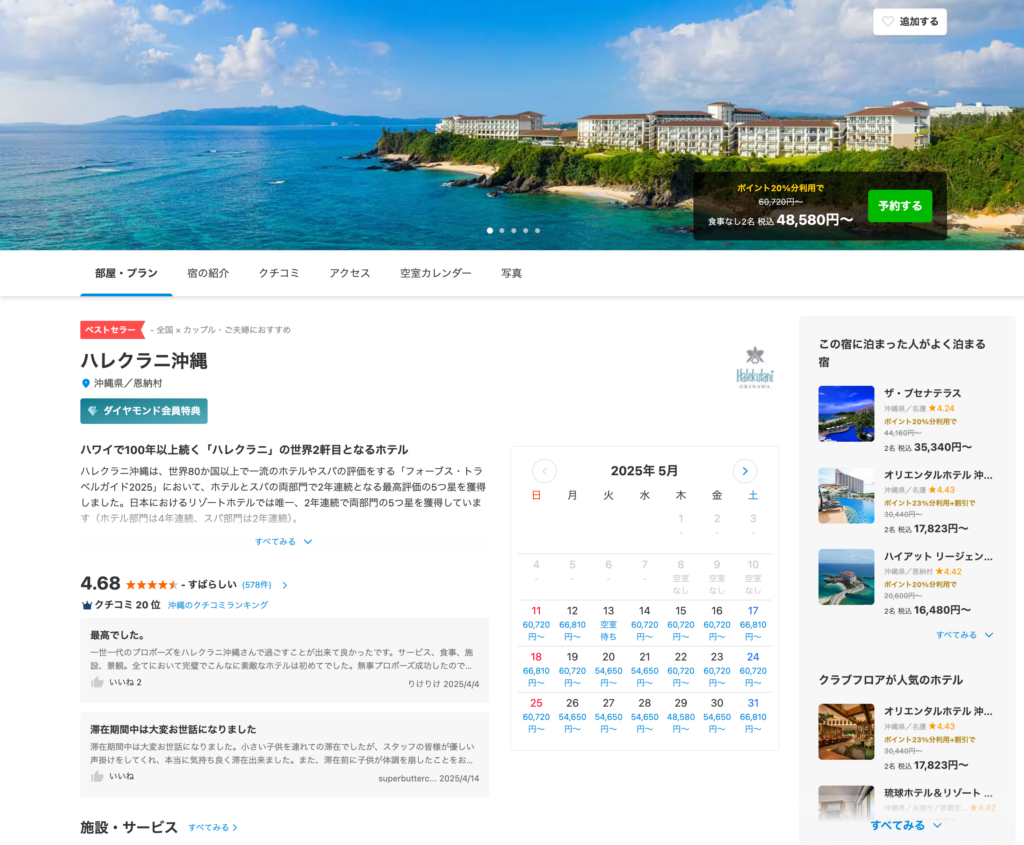
Task: Open the 部屋・プラン tab
Action: coord(126,273)
